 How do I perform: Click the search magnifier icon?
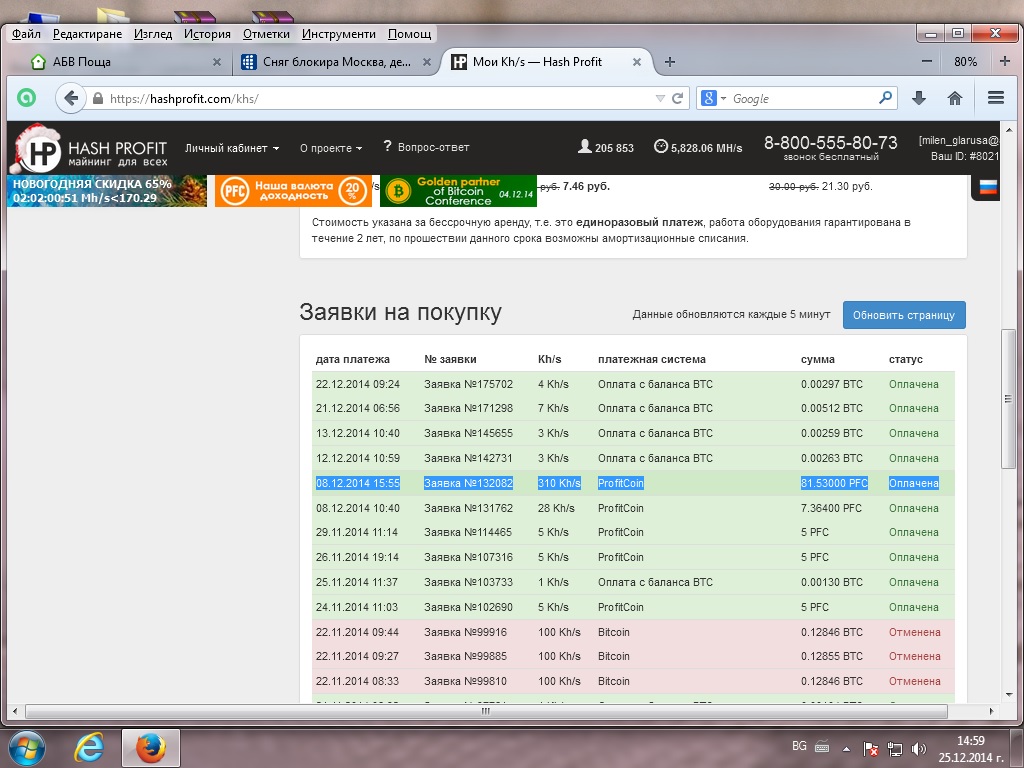(885, 98)
